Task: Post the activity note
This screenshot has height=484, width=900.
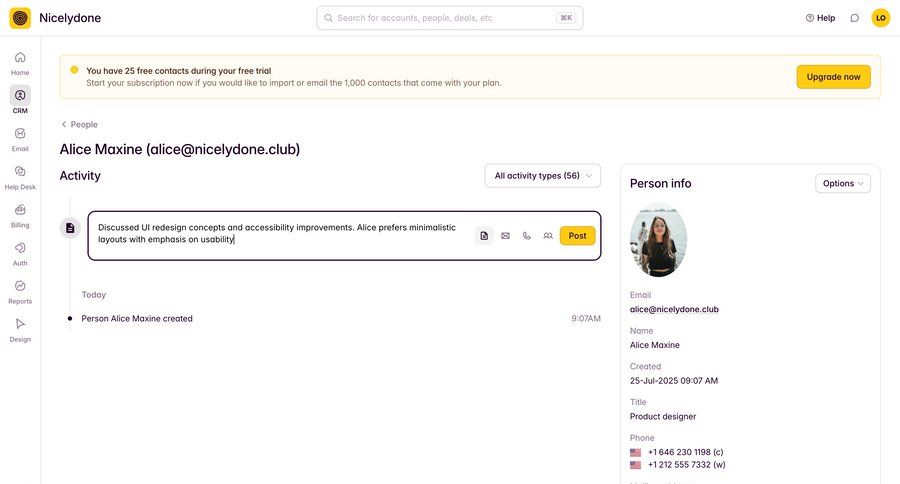Action: [577, 235]
